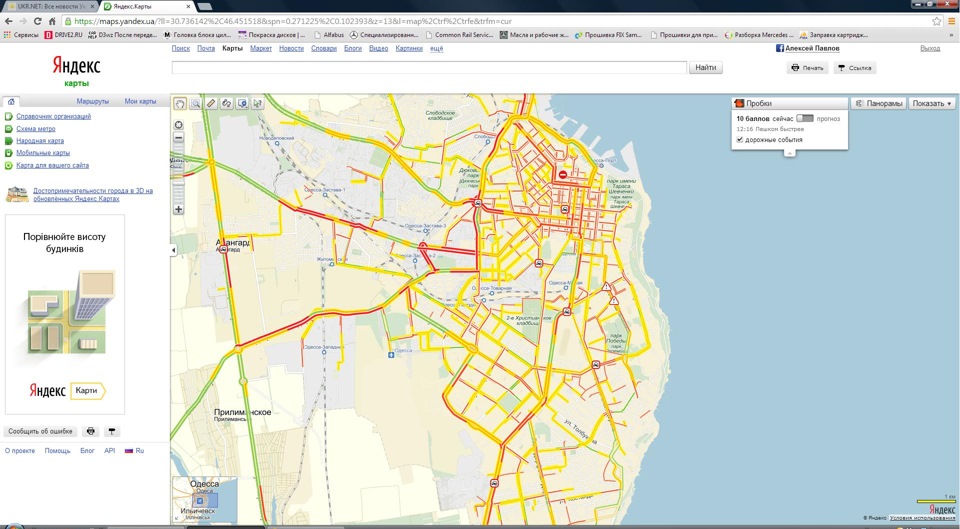
Task: Click the 3D buildings landmark thumbnail icon
Action: pyautogui.click(x=17, y=194)
